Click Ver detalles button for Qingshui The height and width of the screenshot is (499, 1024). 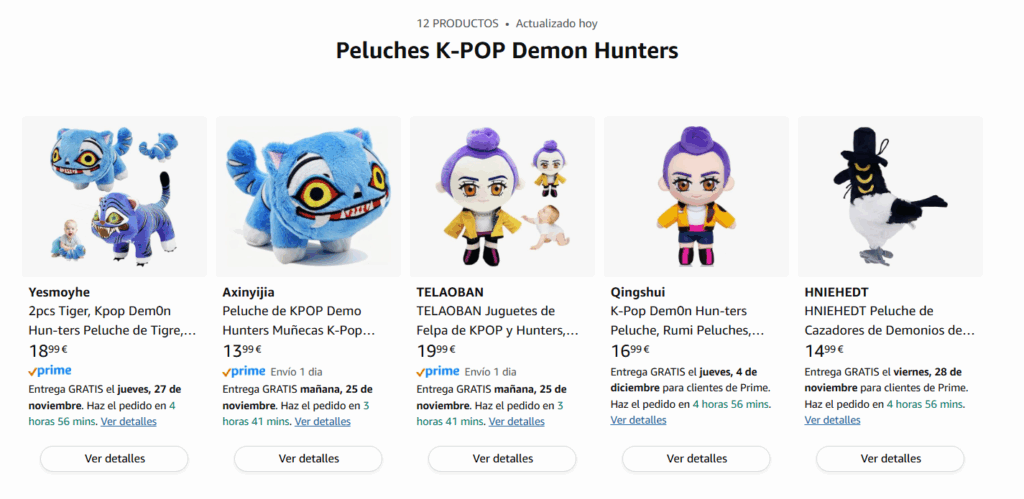pyautogui.click(x=696, y=459)
